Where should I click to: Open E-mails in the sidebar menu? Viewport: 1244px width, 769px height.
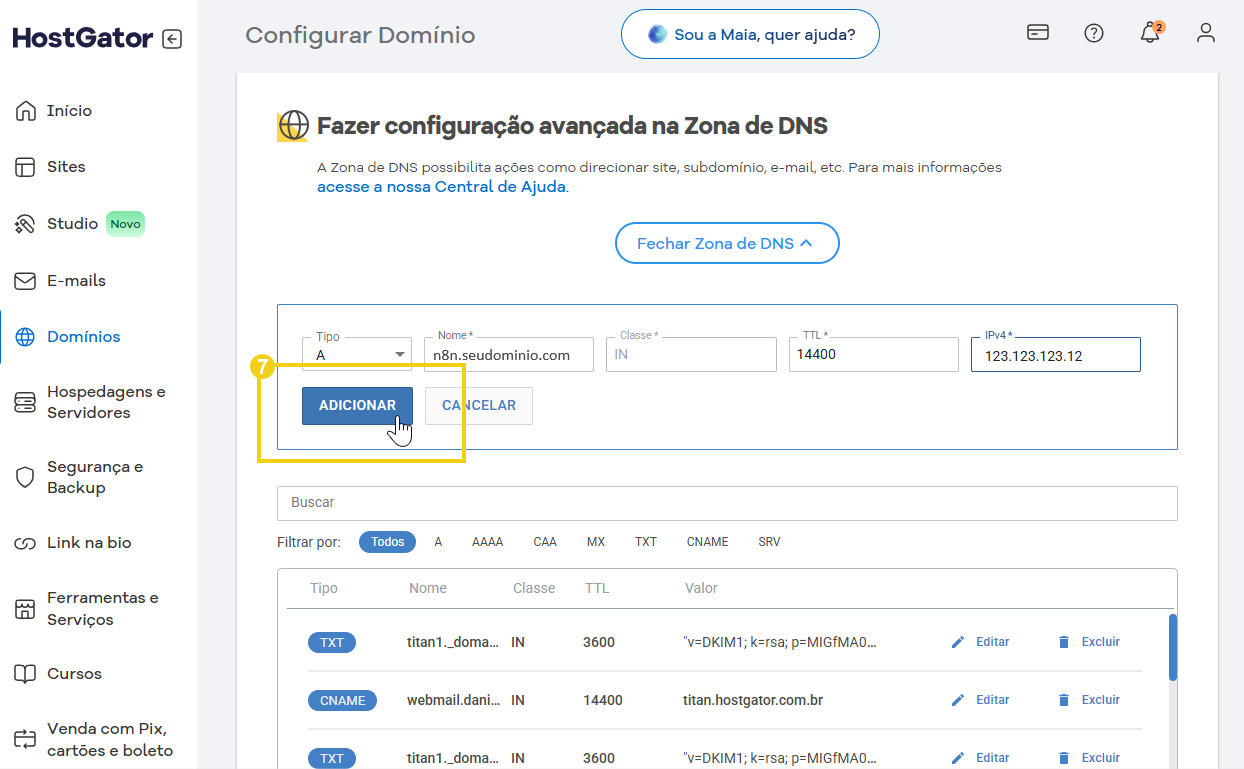tap(76, 281)
